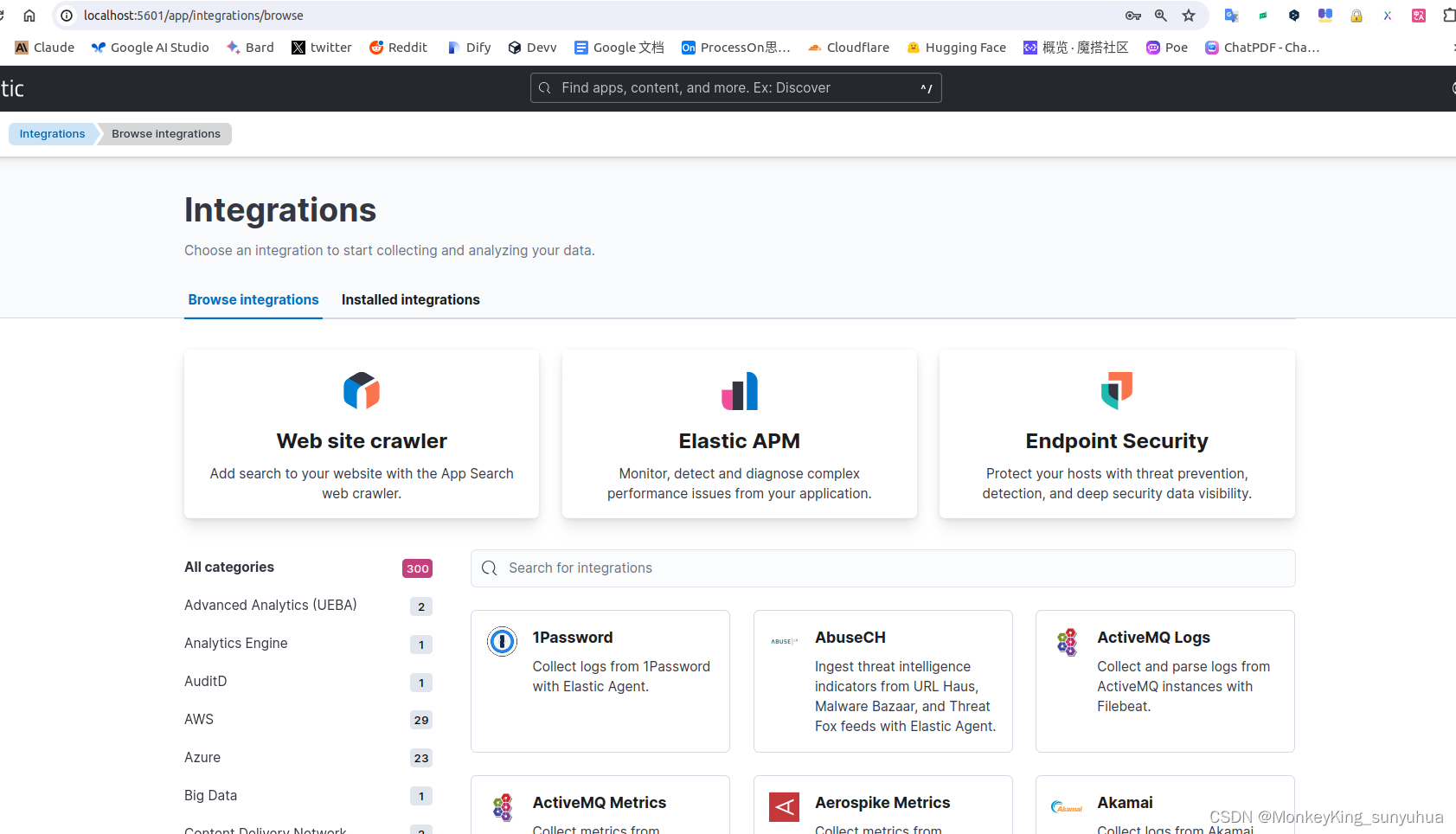
Task: Click the Search for integrations field
Action: coord(882,568)
